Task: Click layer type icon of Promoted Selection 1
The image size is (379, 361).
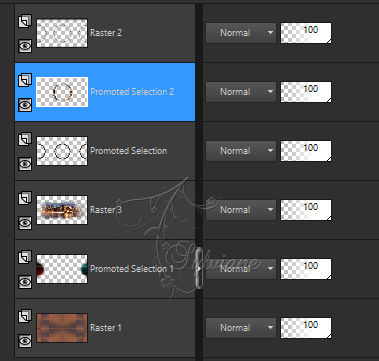Action: click(x=25, y=257)
